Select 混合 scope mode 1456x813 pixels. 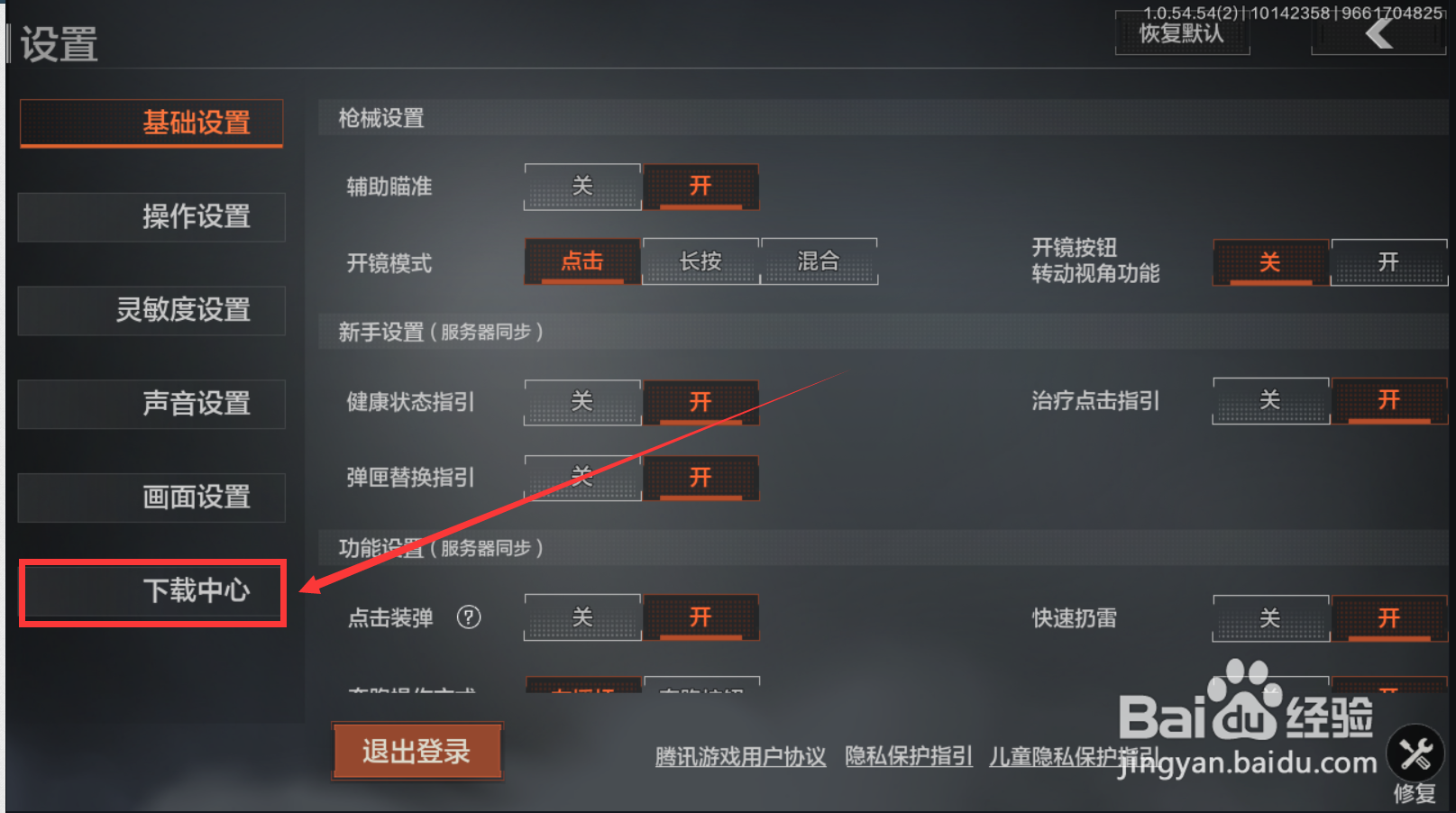[819, 261]
